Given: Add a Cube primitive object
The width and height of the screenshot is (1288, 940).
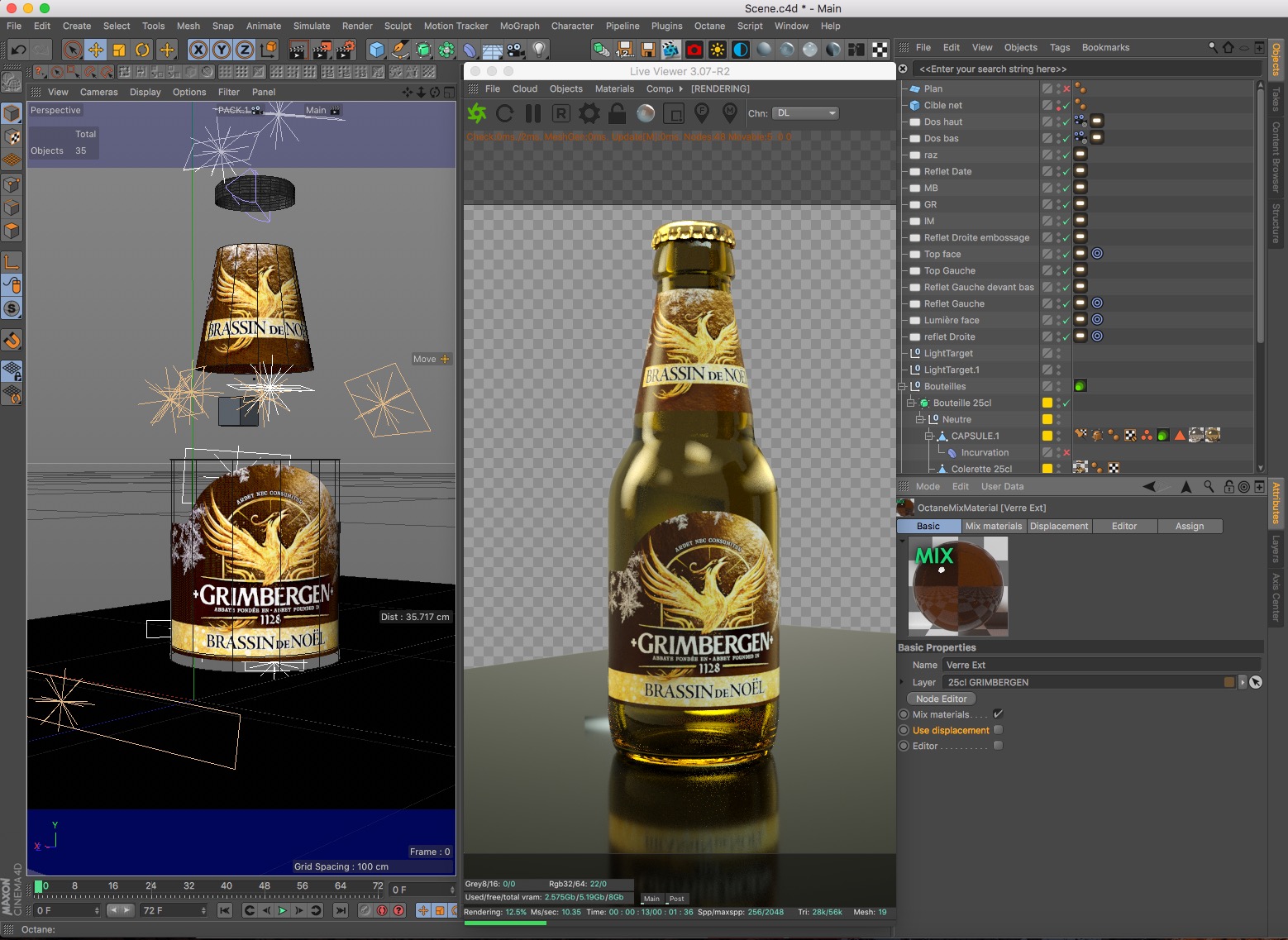Looking at the screenshot, I should coord(377,50).
